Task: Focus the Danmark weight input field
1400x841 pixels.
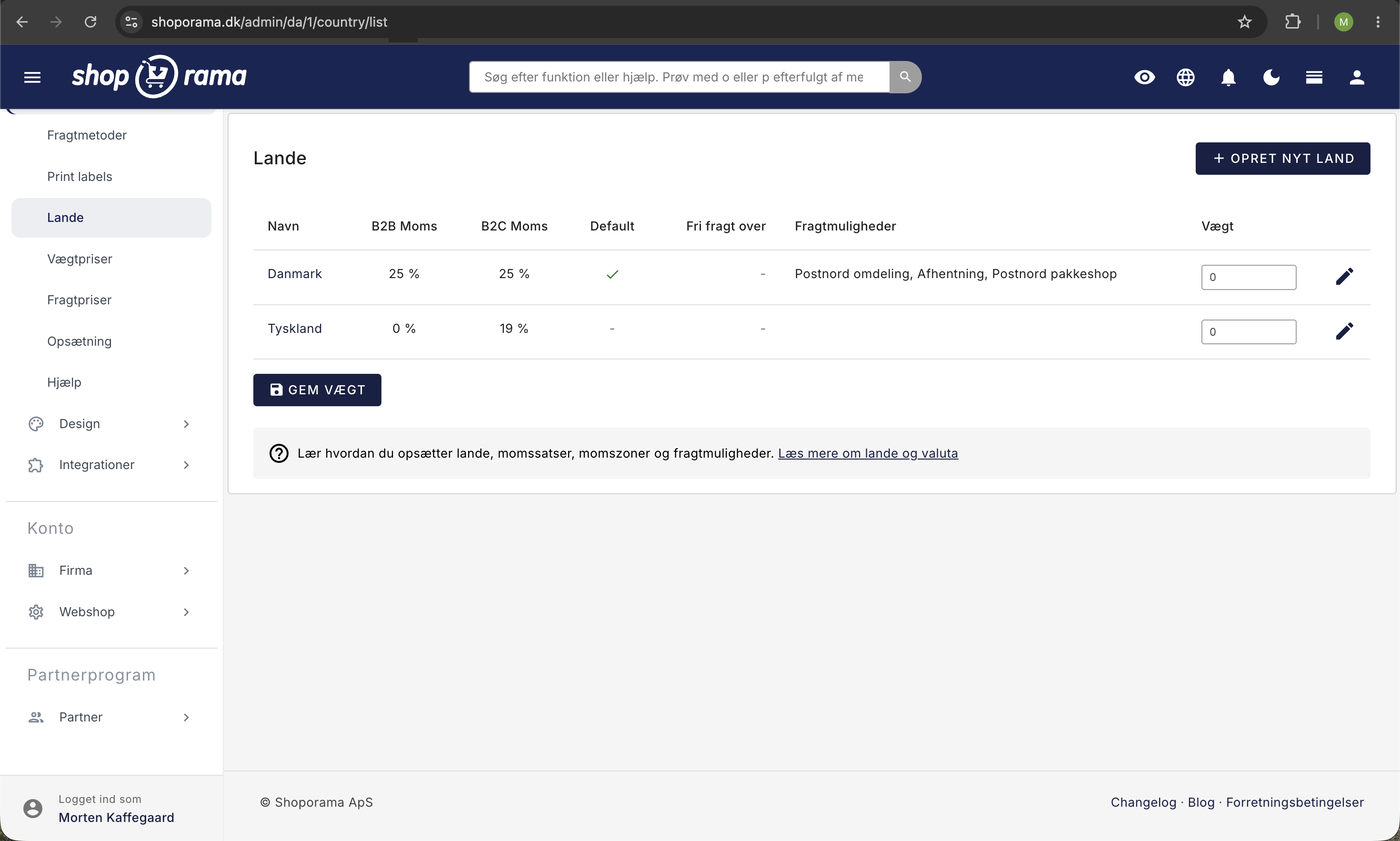Action: tap(1249, 277)
